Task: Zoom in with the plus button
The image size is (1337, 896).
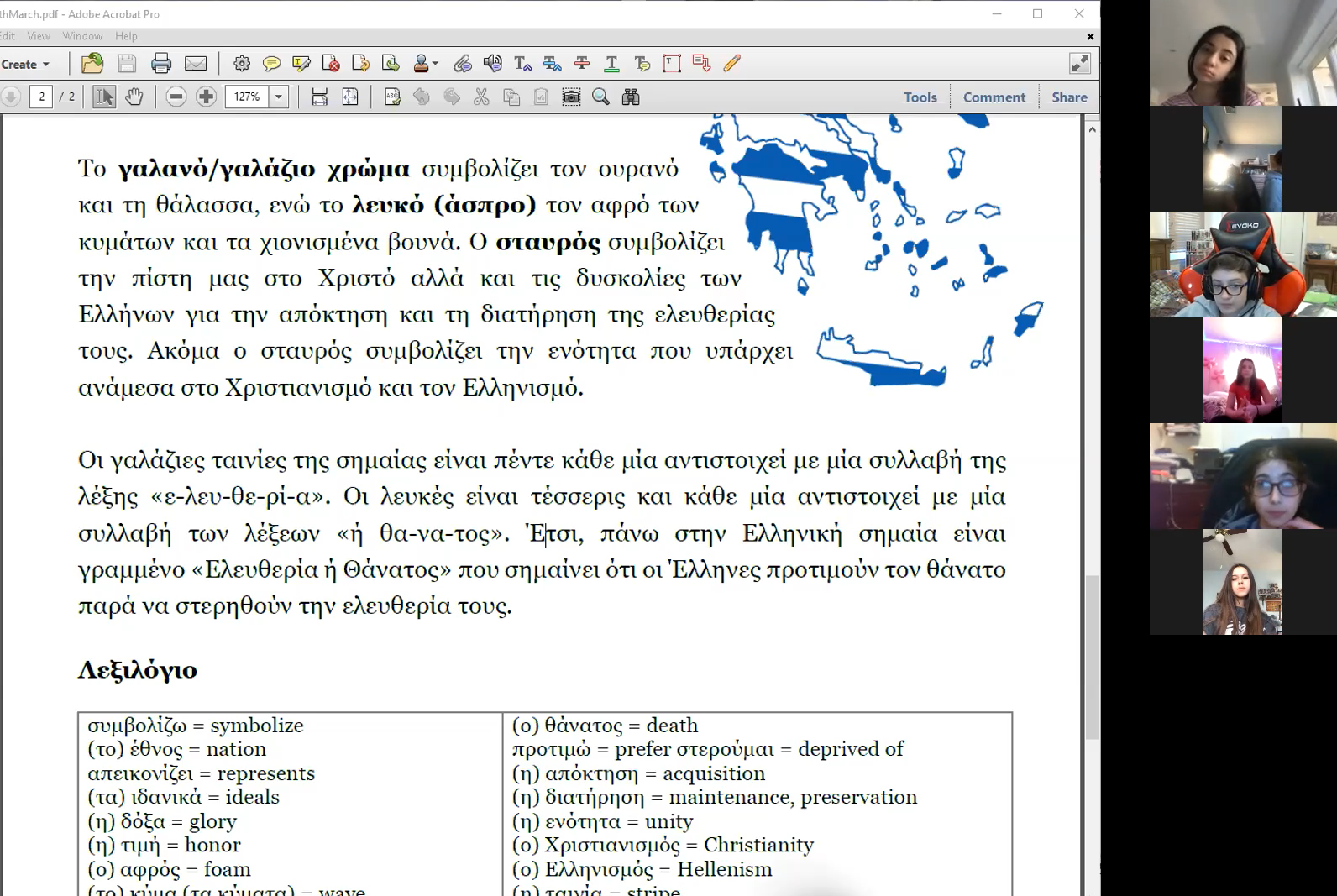Action: 206,97
